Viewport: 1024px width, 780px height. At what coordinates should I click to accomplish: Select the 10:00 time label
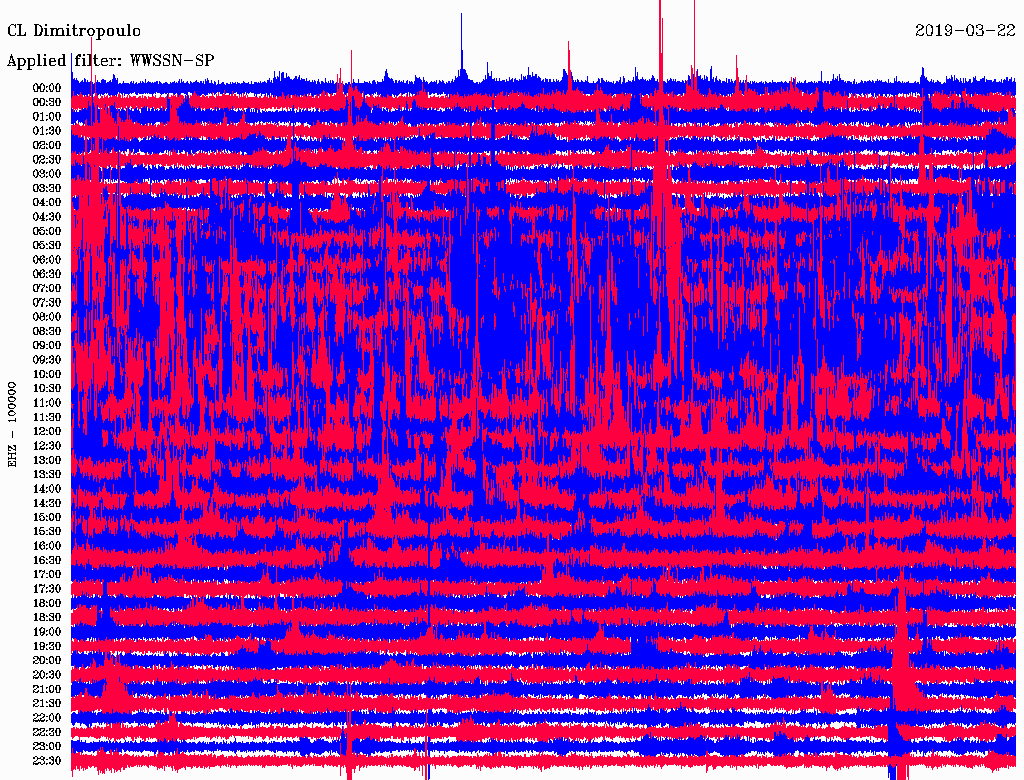point(47,374)
